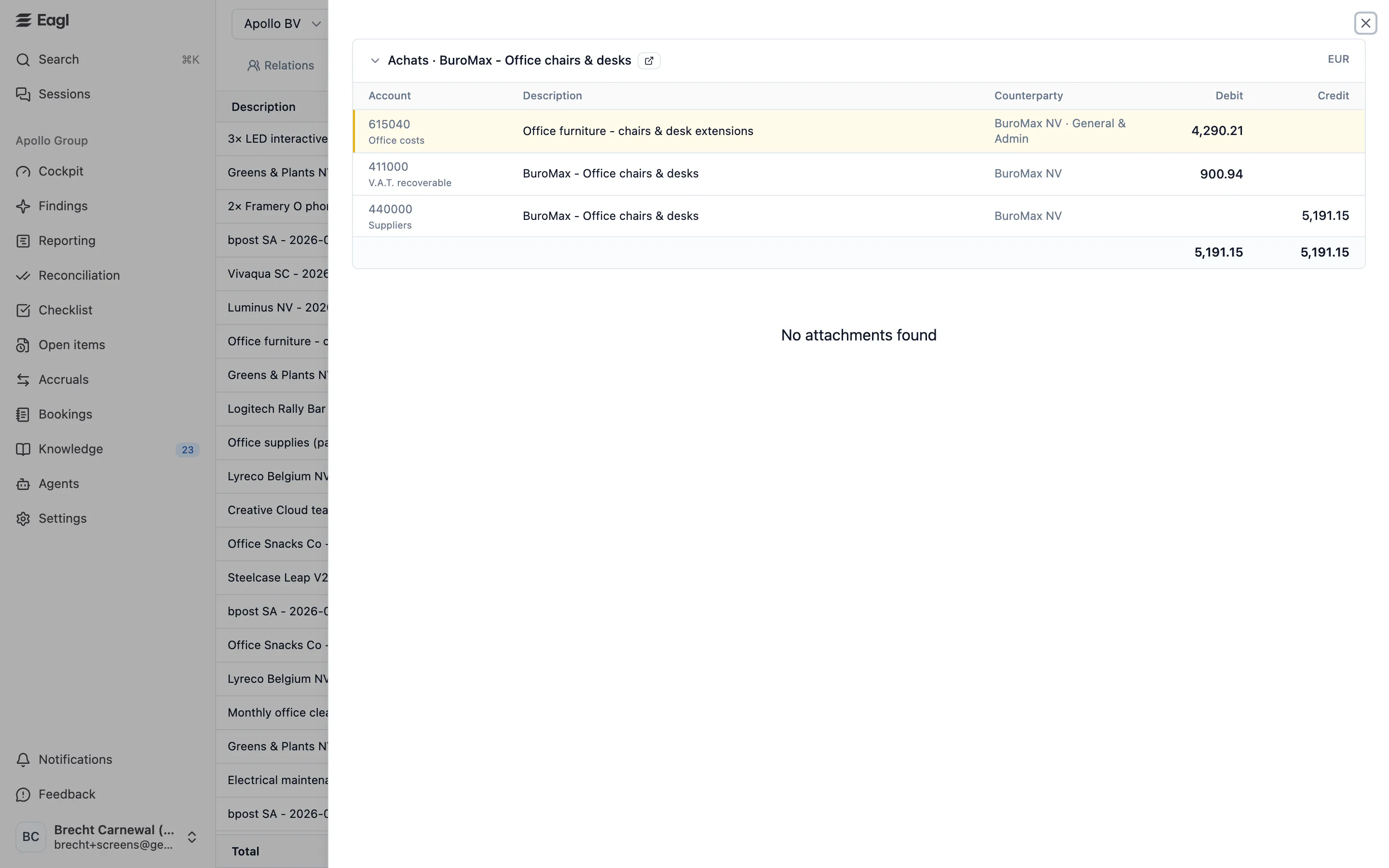
Task: Expand the user account switcher chevrons
Action: pos(191,837)
